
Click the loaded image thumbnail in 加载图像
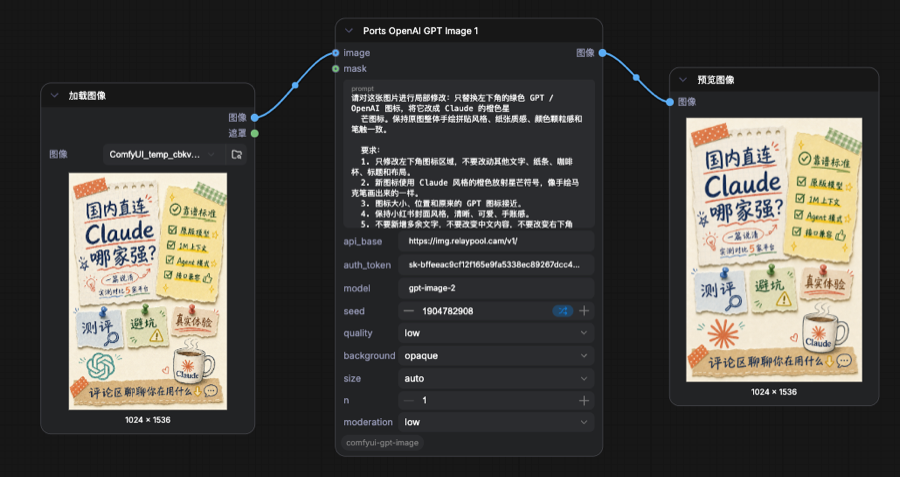tap(148, 292)
